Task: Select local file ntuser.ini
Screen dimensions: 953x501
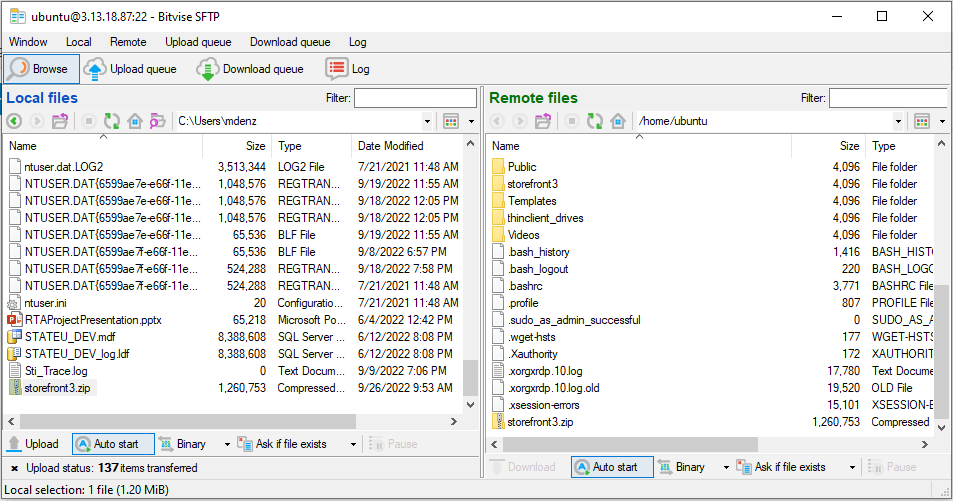Action: click(x=46, y=303)
